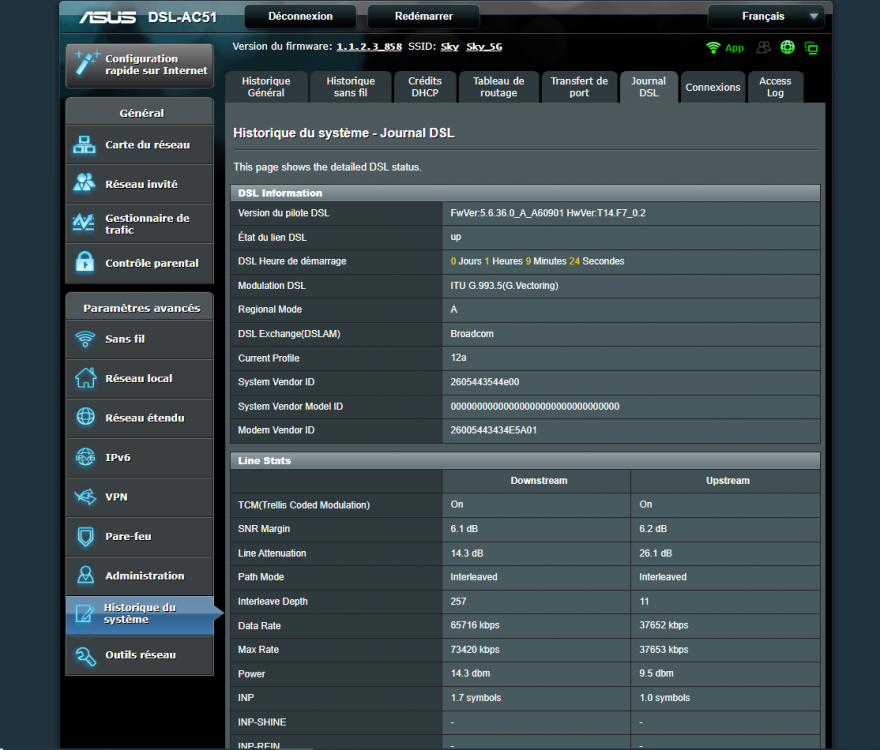Switch to the Access Log tab
This screenshot has width=880, height=750.
click(x=775, y=87)
